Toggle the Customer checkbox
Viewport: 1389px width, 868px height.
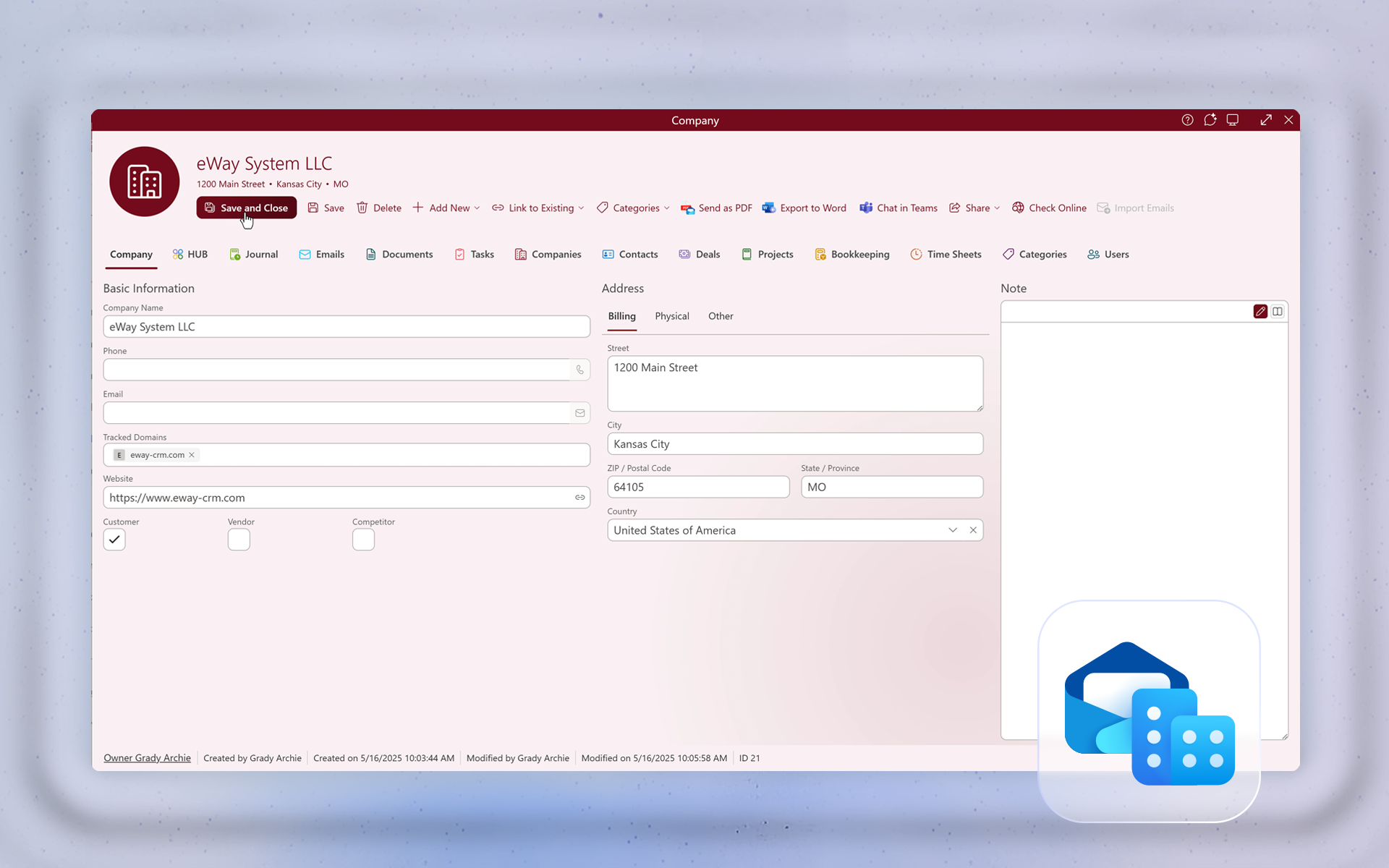114,540
